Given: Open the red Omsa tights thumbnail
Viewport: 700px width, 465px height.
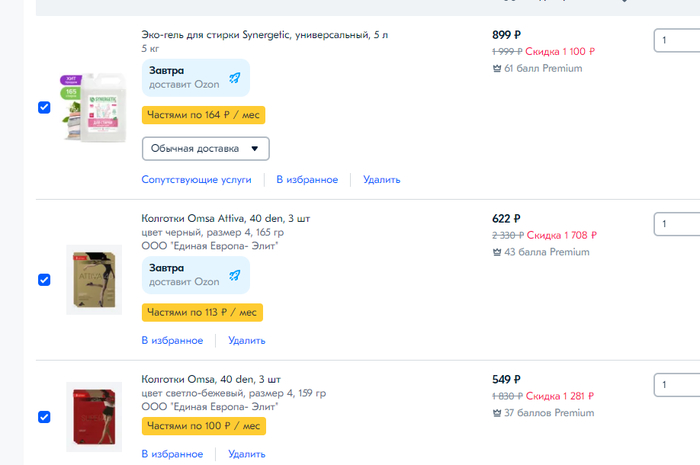Looking at the screenshot, I should coord(93,417).
